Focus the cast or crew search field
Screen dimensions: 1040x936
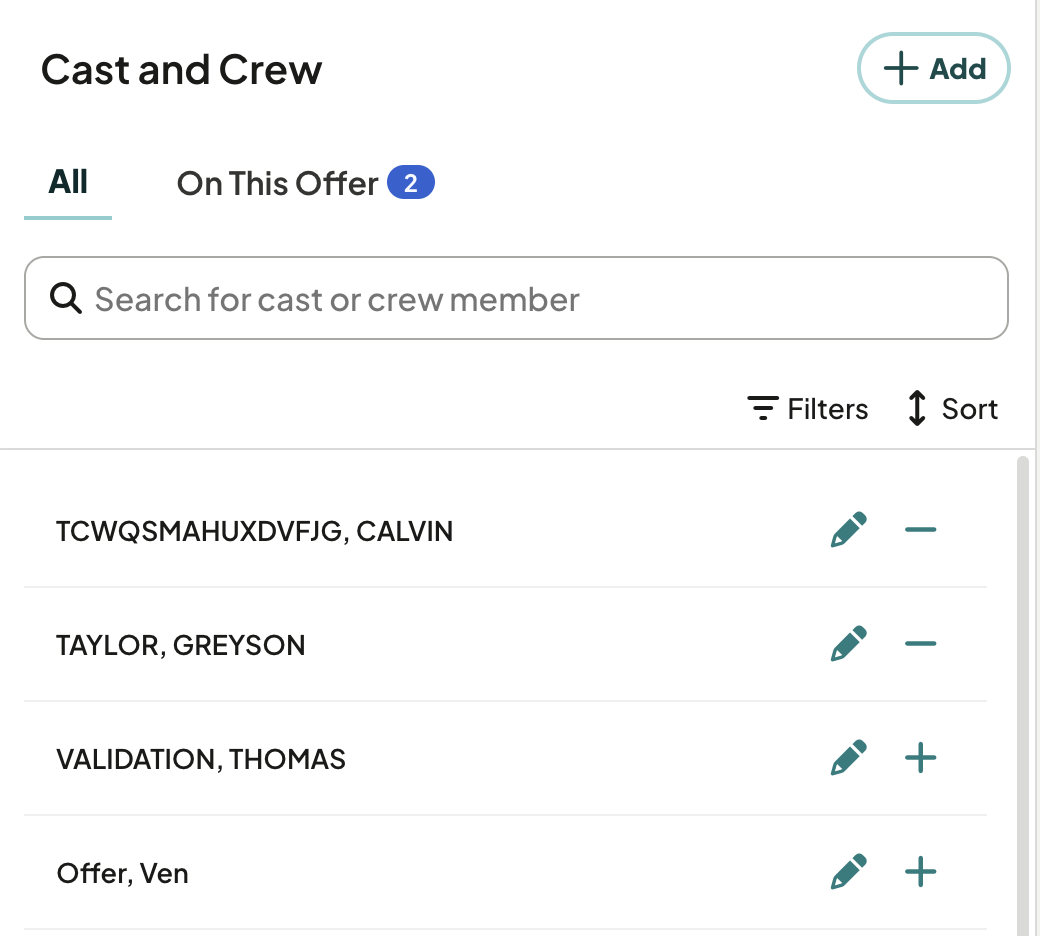[516, 299]
